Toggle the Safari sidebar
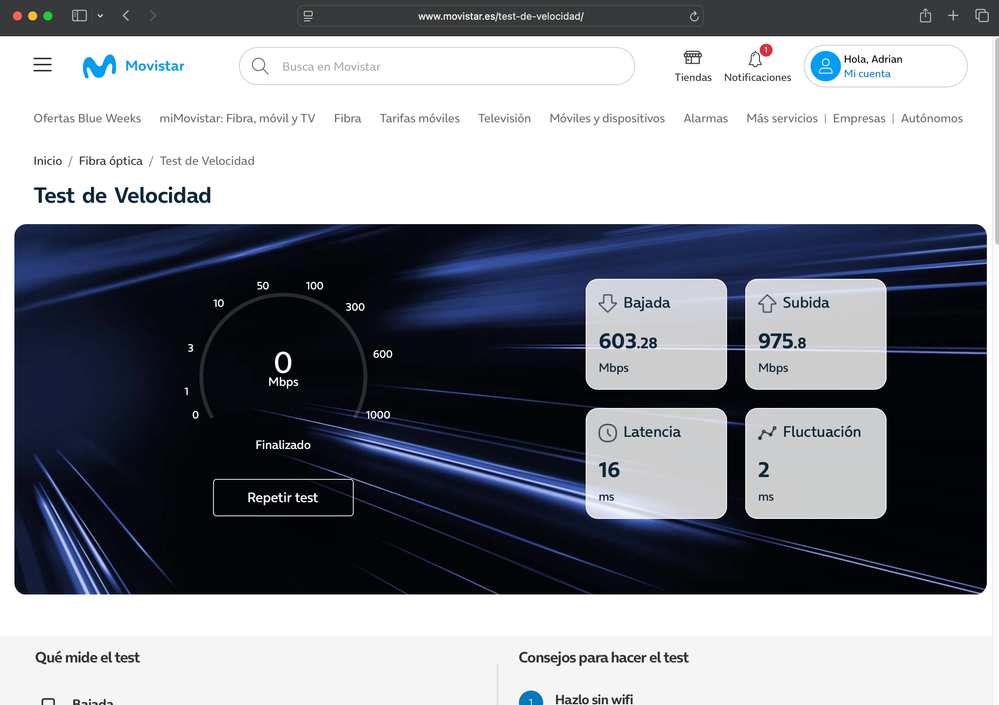Screen dimensions: 999x705 click(80, 16)
